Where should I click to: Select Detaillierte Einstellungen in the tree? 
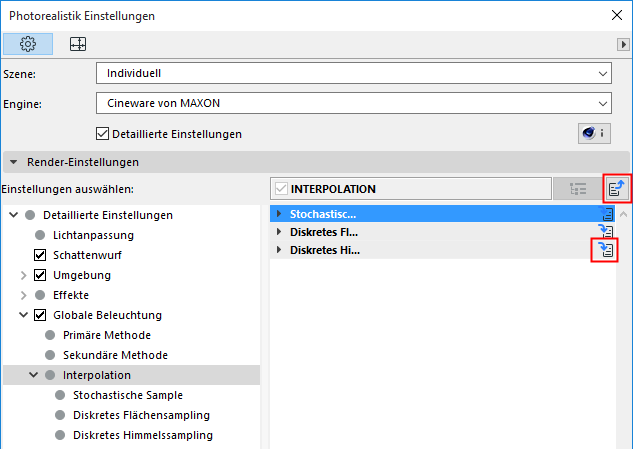point(108,215)
